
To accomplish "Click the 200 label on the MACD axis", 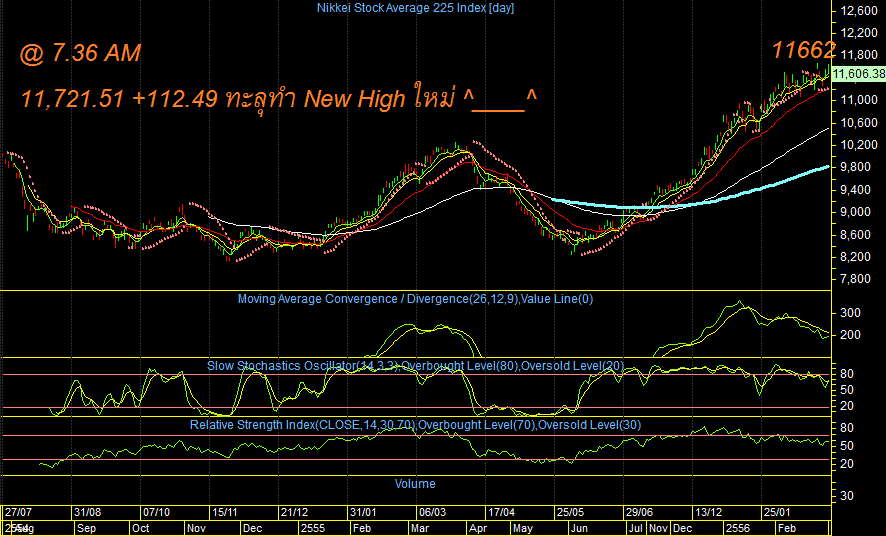I will 850,335.
